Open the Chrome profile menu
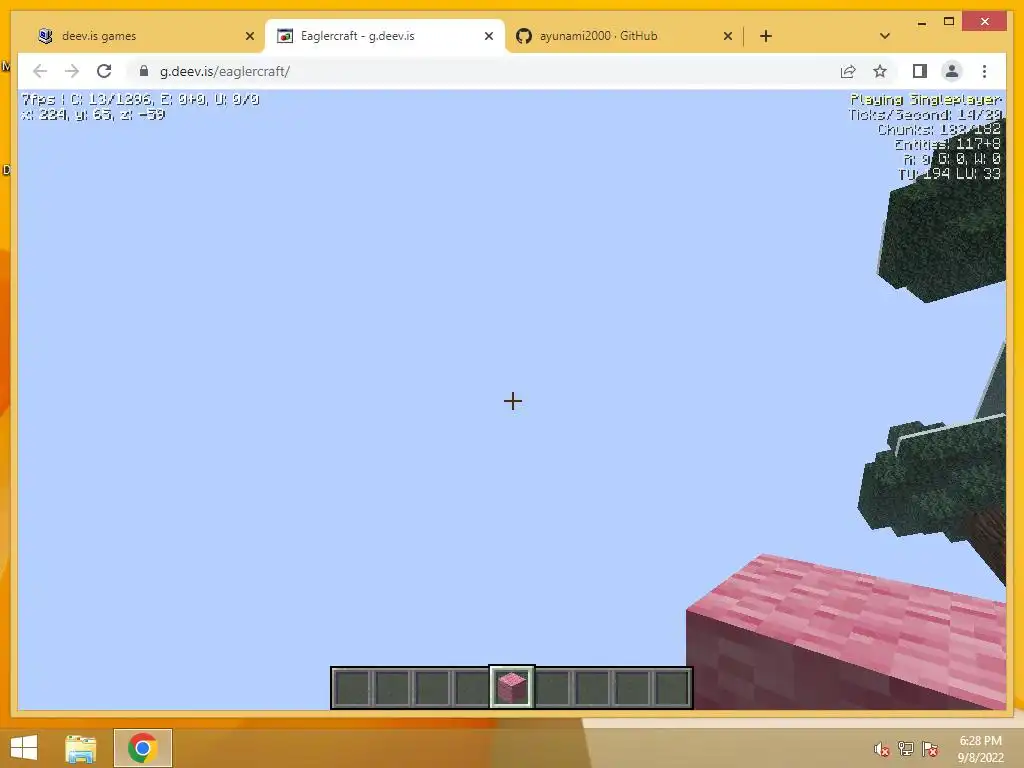The image size is (1024, 768). click(952, 71)
